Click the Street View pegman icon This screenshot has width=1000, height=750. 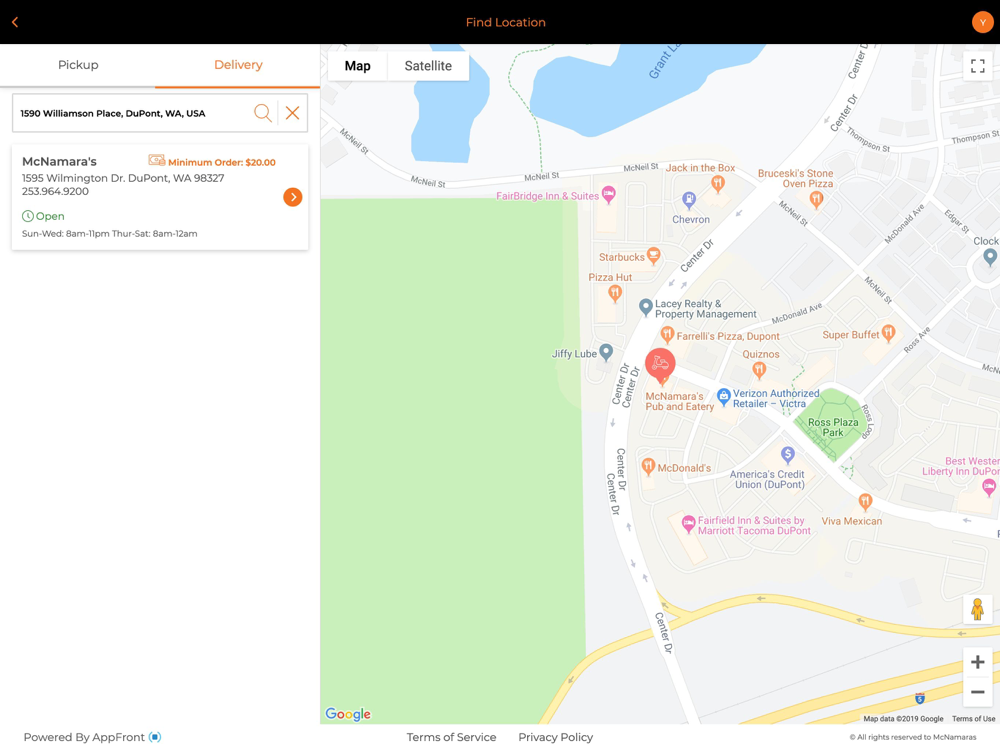977,609
